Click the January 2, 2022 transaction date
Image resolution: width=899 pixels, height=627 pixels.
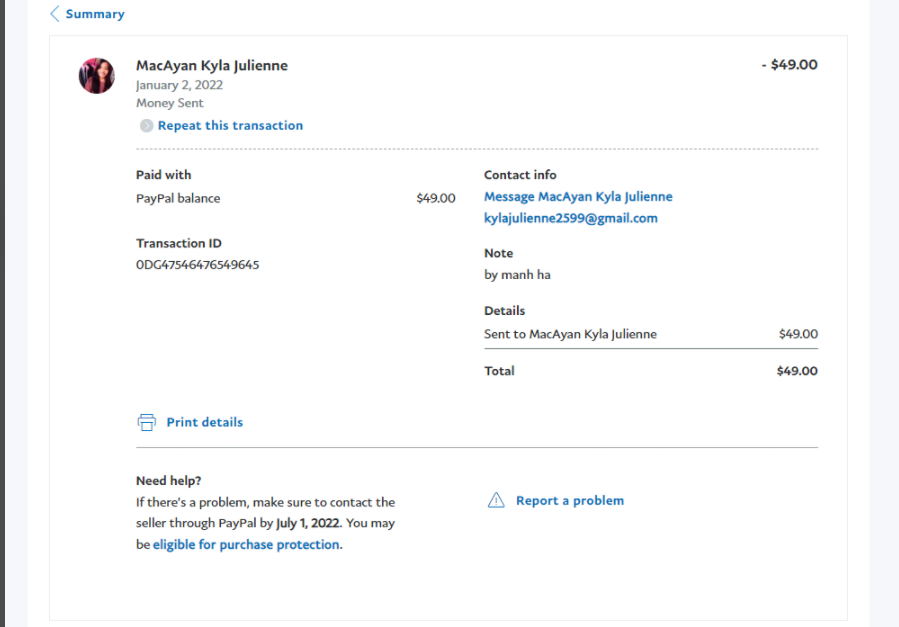[179, 85]
